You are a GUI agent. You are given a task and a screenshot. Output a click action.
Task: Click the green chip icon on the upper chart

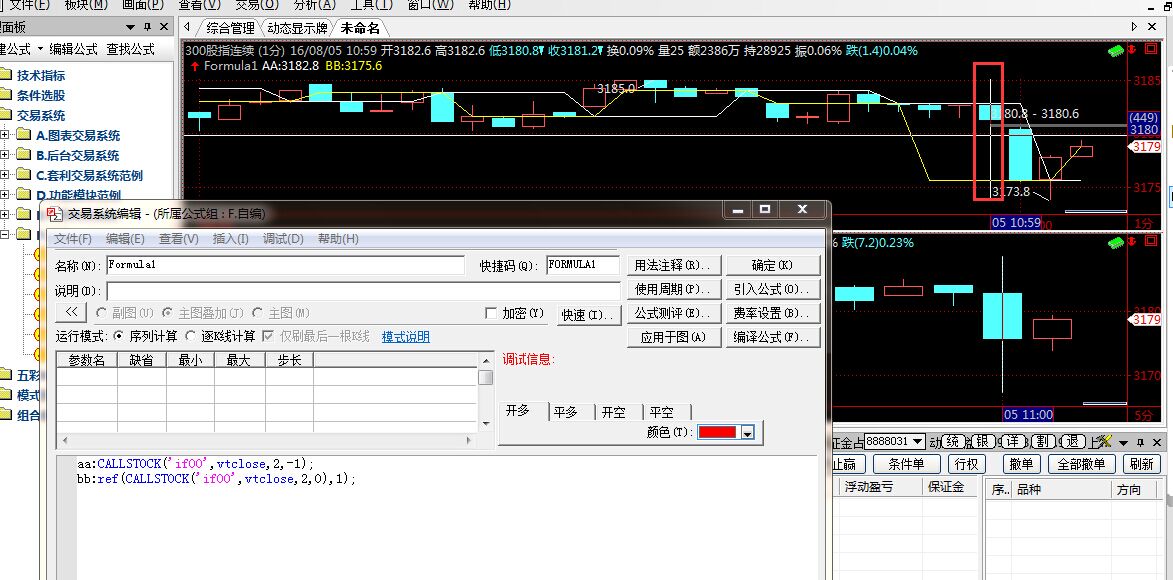[1115, 50]
